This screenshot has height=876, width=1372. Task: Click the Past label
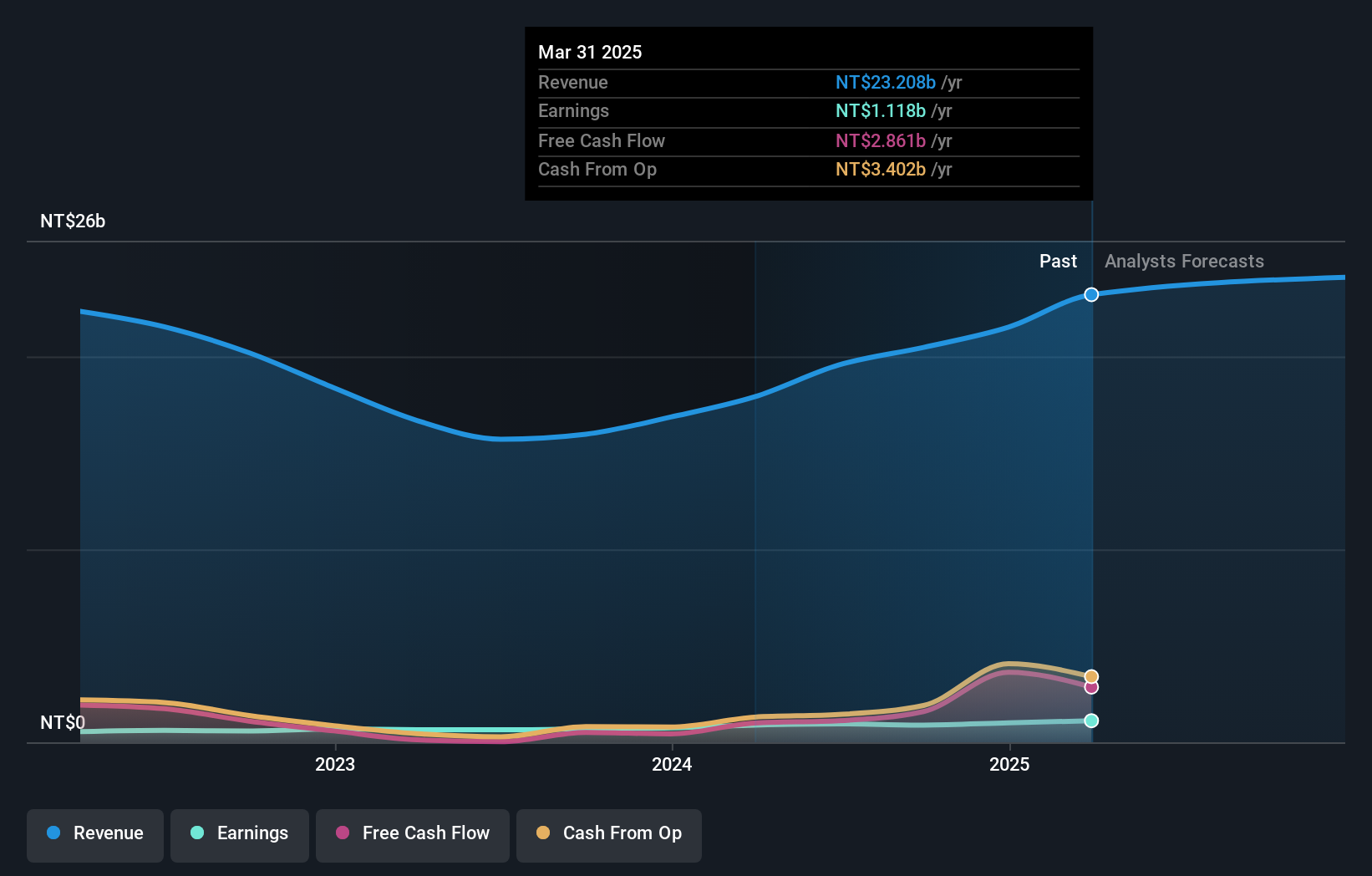pos(1058,261)
